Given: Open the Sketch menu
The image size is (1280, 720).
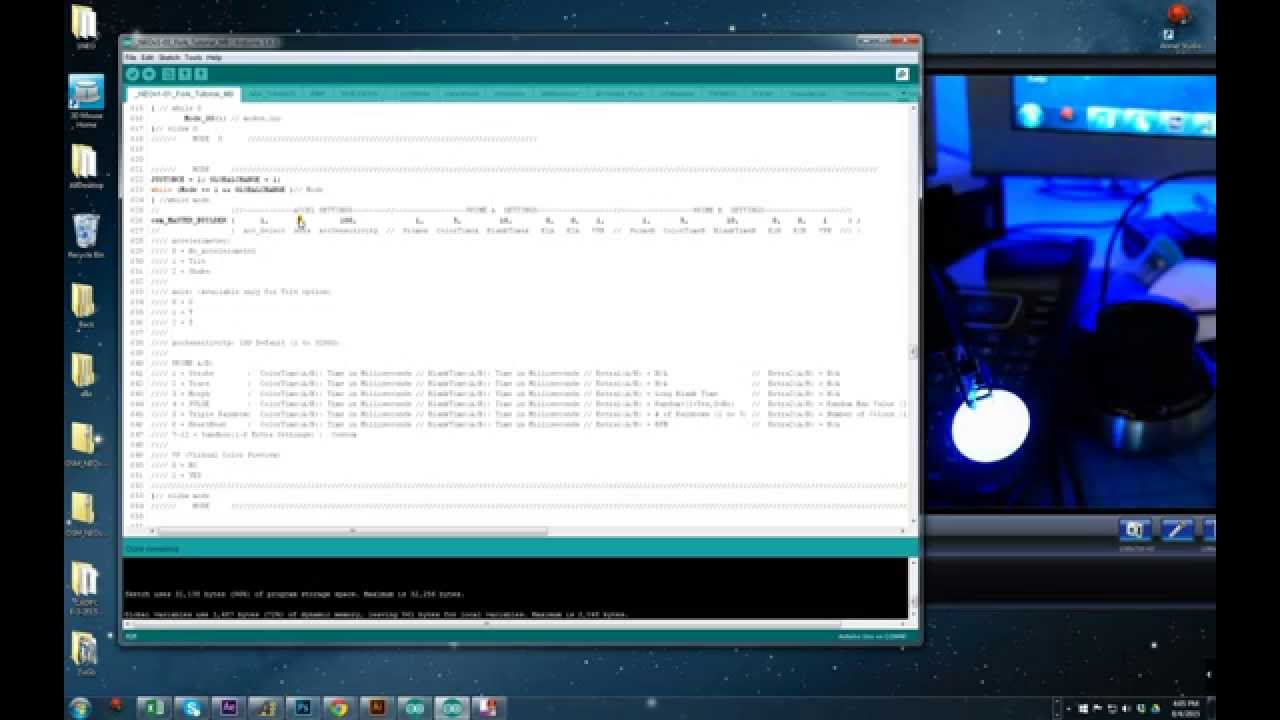Looking at the screenshot, I should (x=169, y=58).
